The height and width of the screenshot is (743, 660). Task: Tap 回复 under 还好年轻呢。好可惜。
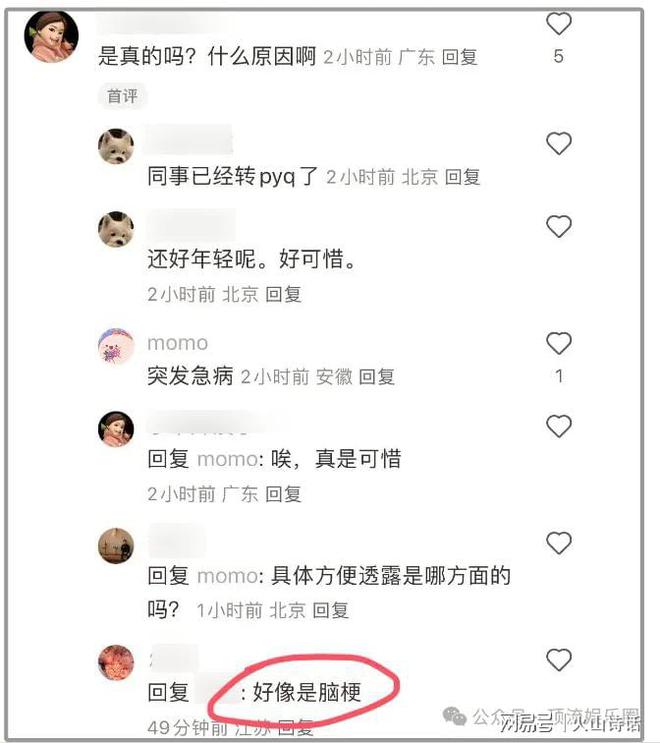point(283,294)
